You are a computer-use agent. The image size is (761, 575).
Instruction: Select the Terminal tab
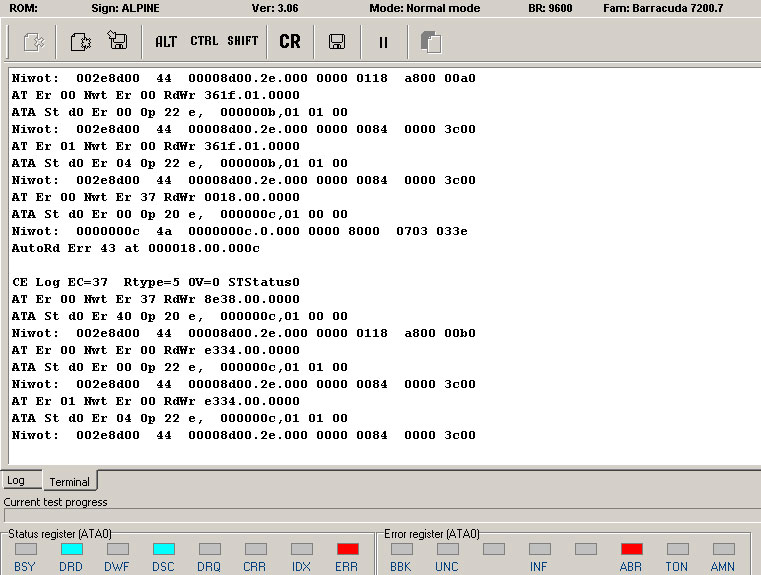pyautogui.click(x=69, y=481)
